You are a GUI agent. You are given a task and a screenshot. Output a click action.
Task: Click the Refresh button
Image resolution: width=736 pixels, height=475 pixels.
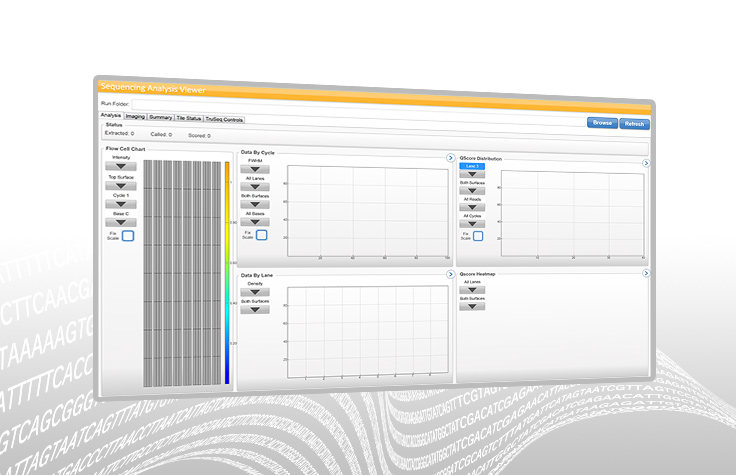(x=634, y=124)
